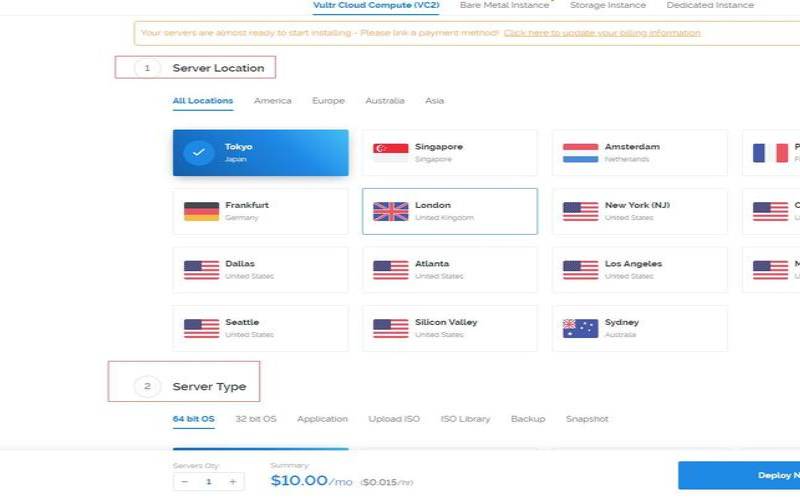800x500 pixels.
Task: Filter locations by Europe
Action: [x=329, y=101]
